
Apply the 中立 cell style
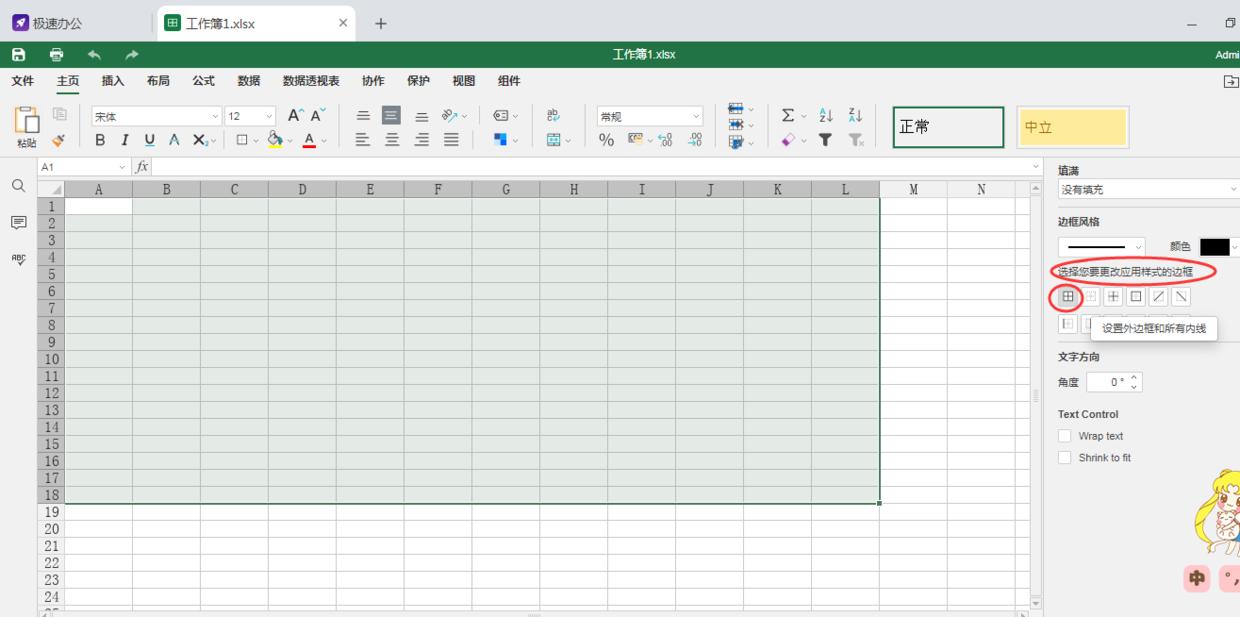pos(1072,128)
